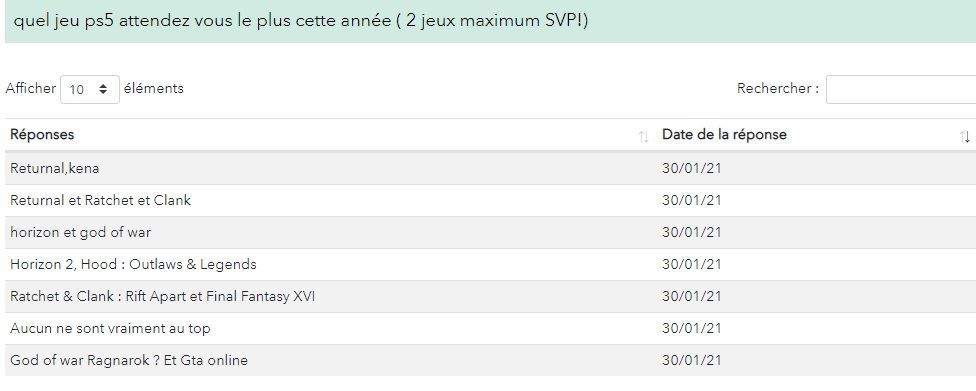This screenshot has height=391, width=976.
Task: Focus the Rechercher search field
Action: coord(901,90)
